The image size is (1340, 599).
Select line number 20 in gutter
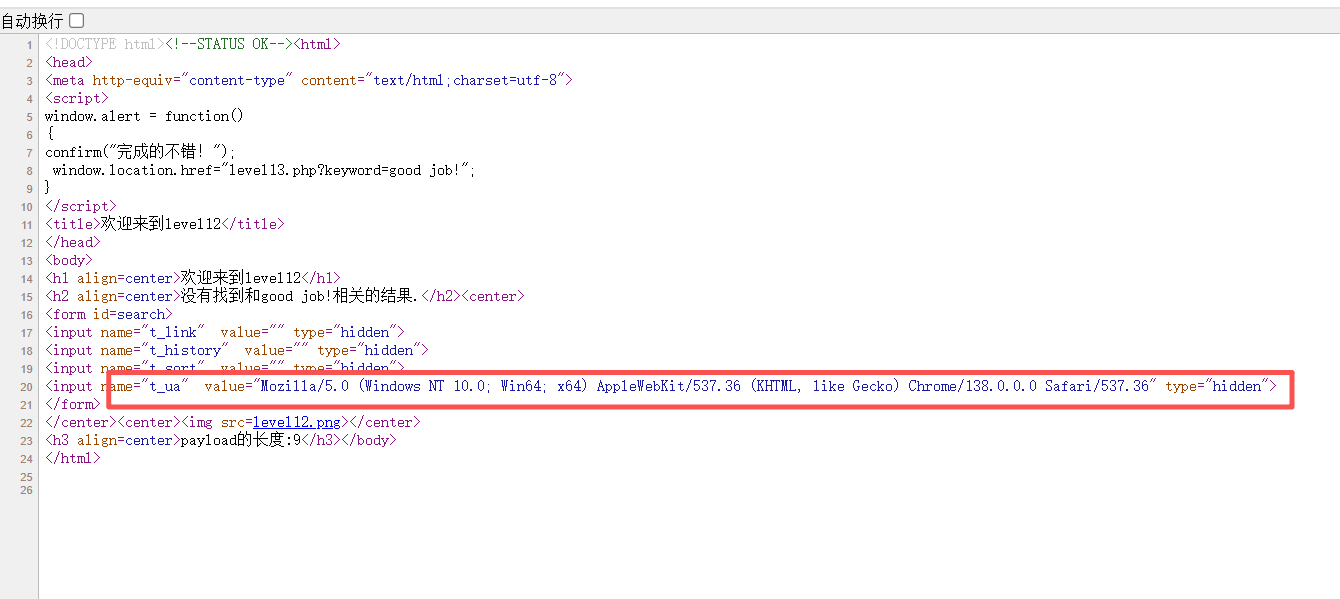pos(26,387)
